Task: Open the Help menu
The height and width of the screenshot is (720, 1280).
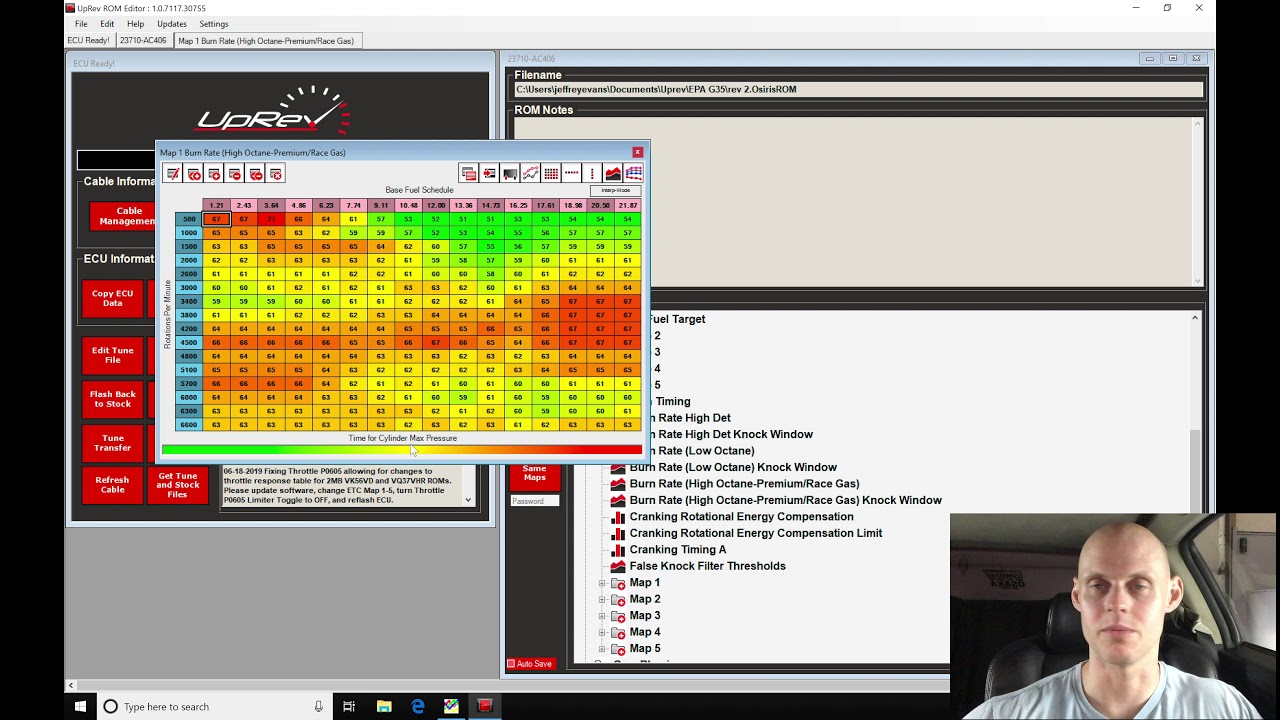Action: click(136, 24)
